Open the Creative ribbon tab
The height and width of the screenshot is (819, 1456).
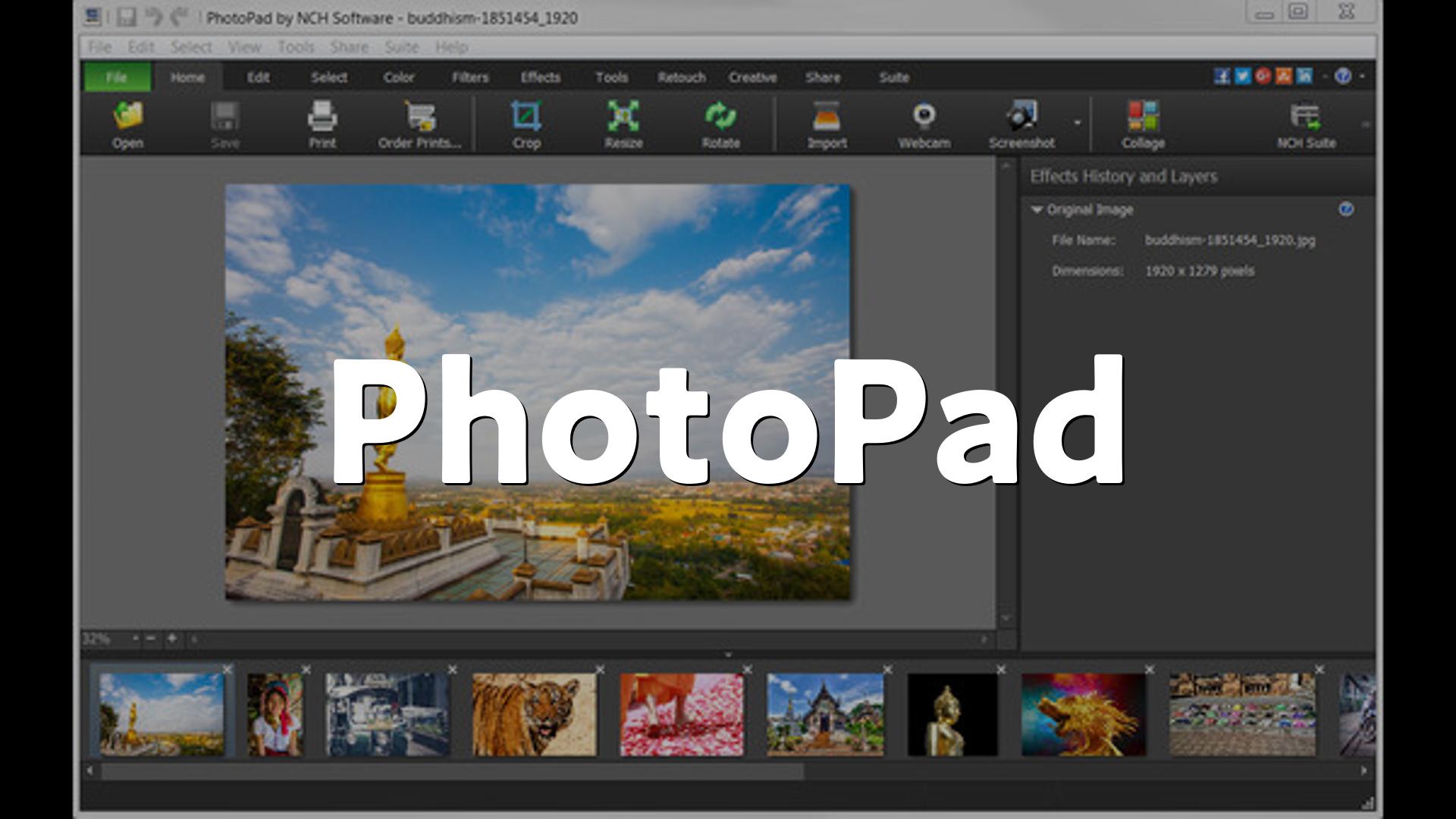752,77
